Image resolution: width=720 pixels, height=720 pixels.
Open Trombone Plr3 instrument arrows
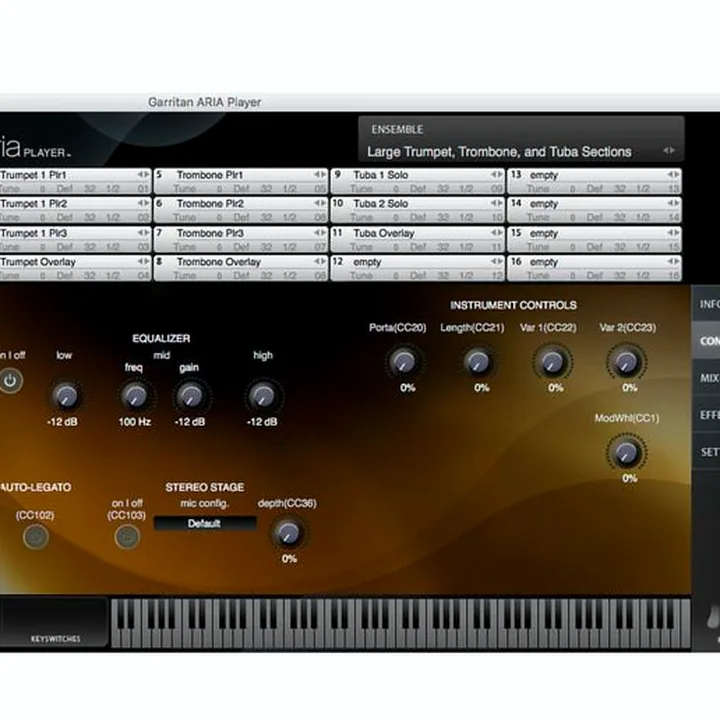[320, 233]
